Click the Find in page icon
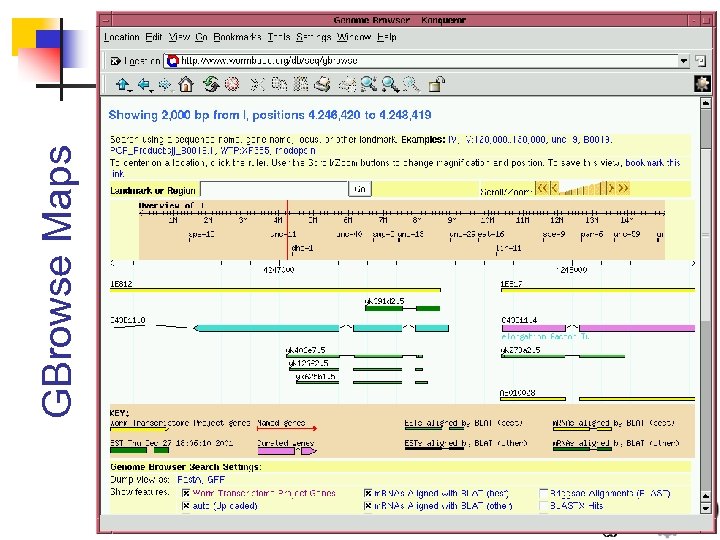Viewport: 720px width, 540px height. point(347,84)
